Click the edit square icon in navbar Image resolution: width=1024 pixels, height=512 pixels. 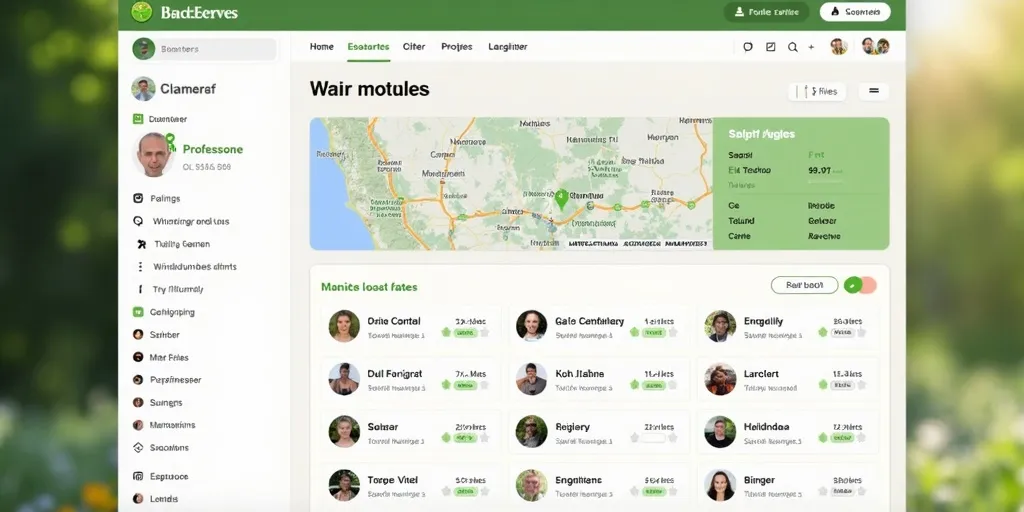(x=770, y=47)
